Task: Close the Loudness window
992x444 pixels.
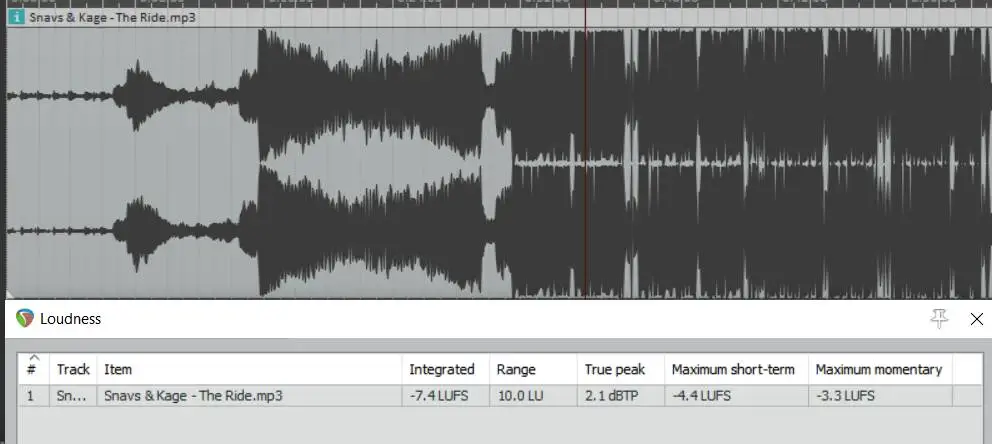Action: (976, 319)
